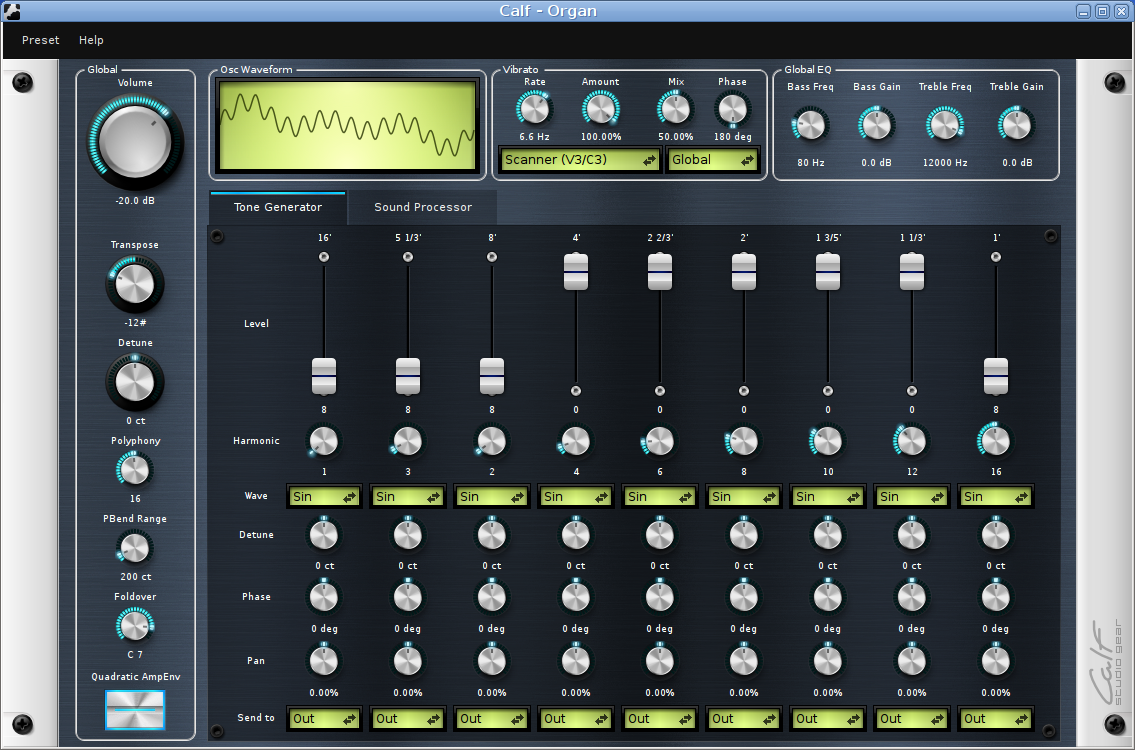Switch to the Tone Generator tab
This screenshot has width=1135, height=750.
click(x=278, y=207)
